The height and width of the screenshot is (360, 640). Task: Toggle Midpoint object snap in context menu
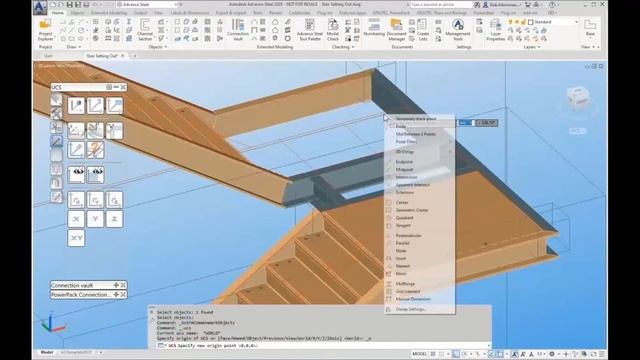404,169
